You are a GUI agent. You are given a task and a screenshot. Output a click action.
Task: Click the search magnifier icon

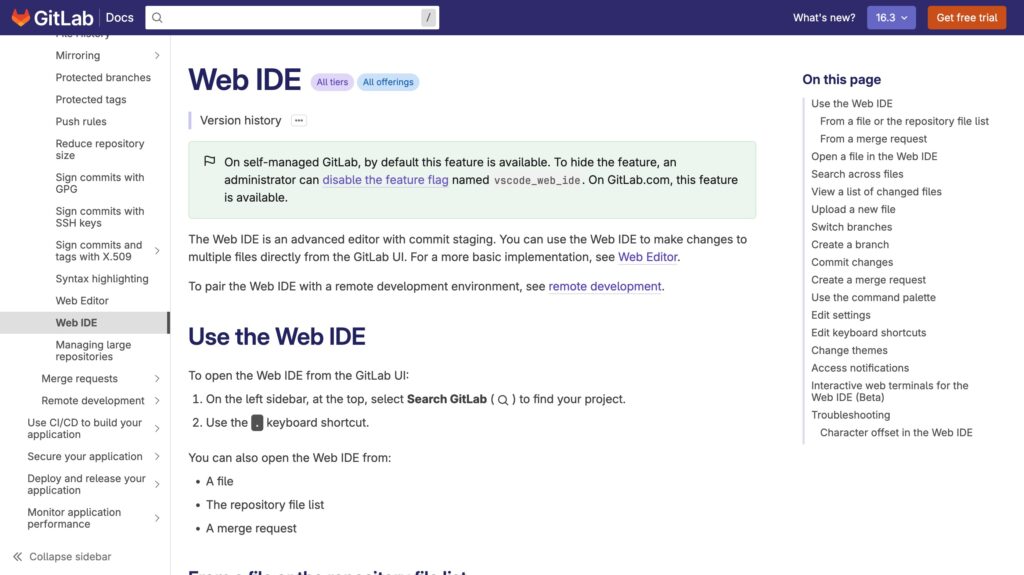point(157,17)
